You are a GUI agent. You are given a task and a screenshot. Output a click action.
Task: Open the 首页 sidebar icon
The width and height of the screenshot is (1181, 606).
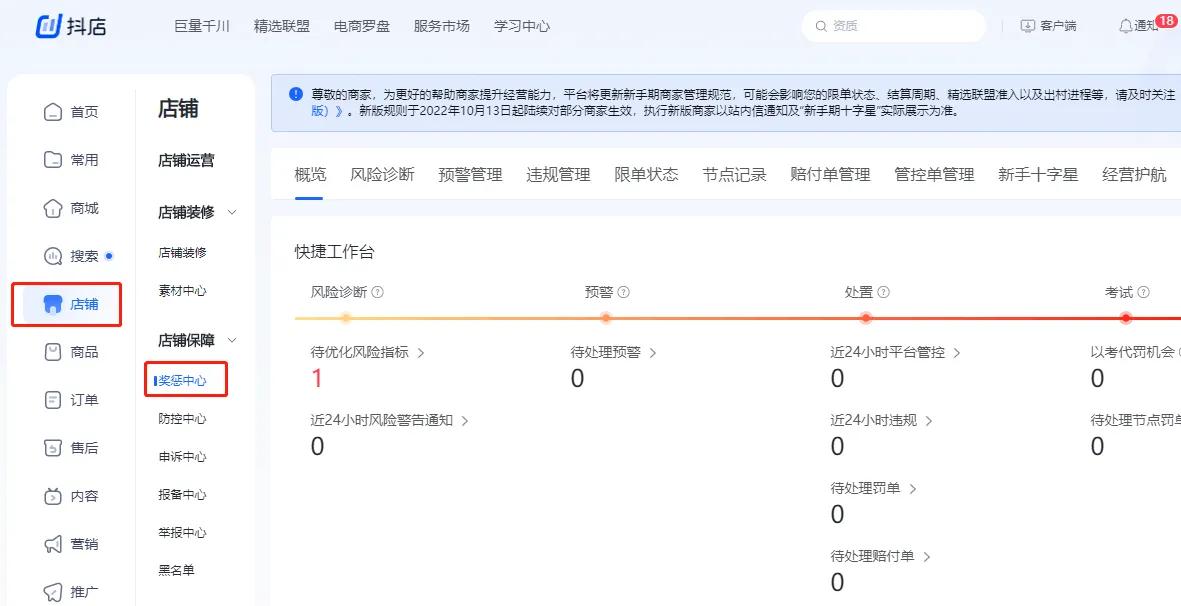72,112
